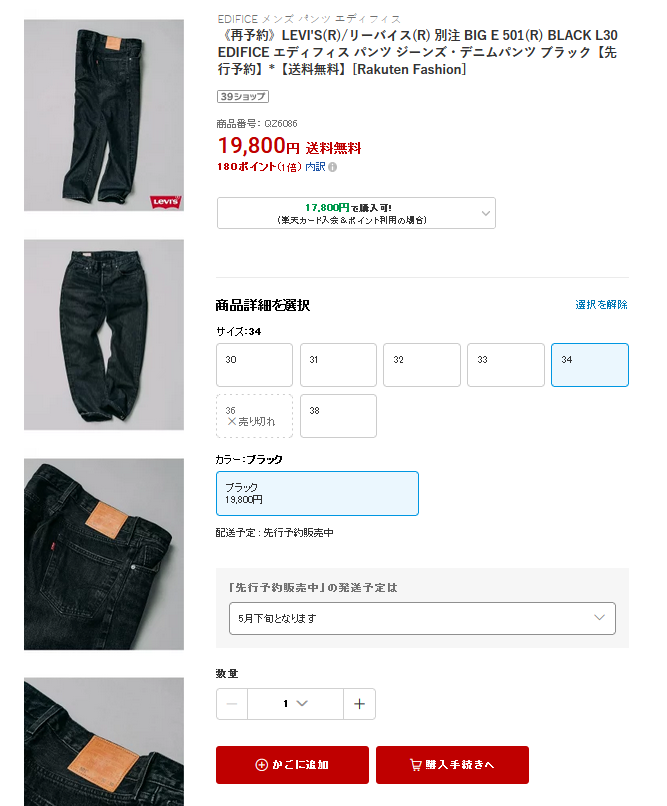Open the 内訳 points breakdown link
Viewport: 667px width, 806px height.
click(x=315, y=167)
